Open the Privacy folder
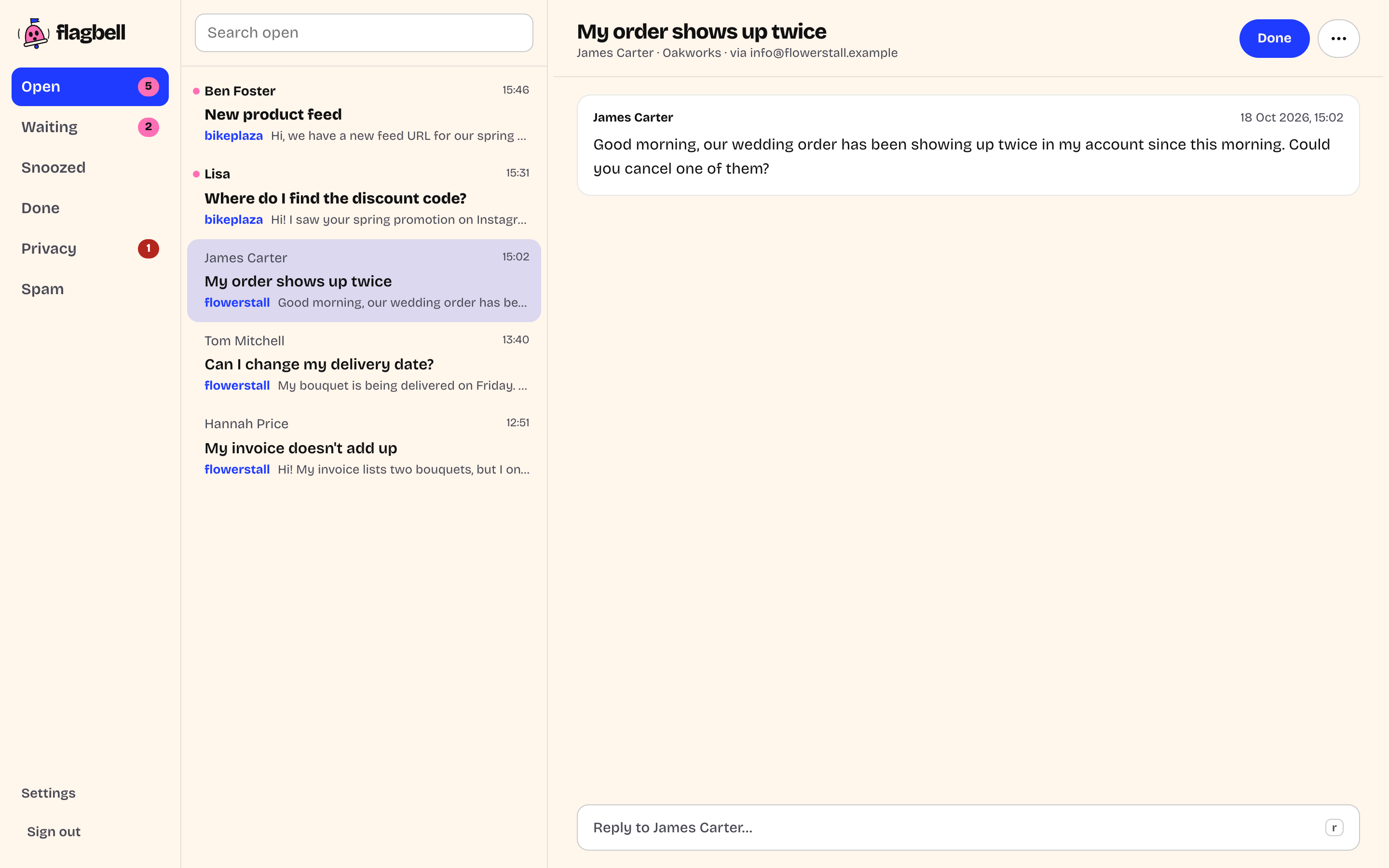 pyautogui.click(x=90, y=248)
